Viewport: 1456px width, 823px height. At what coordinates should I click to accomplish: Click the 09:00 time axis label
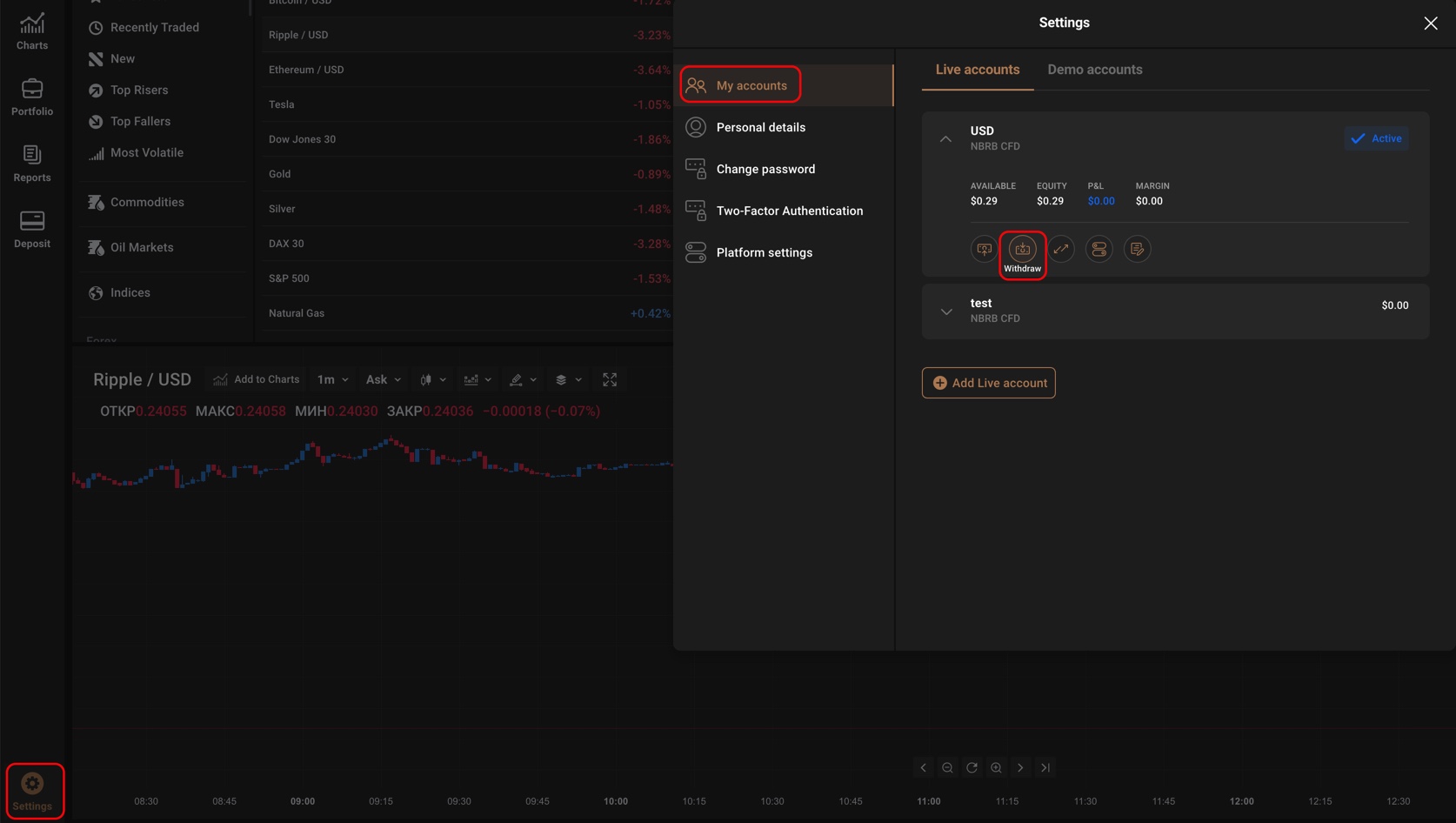(303, 801)
